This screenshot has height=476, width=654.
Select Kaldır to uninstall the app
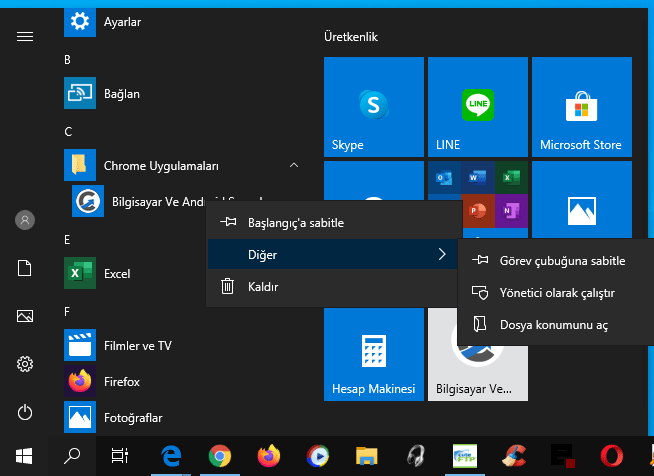332,287
